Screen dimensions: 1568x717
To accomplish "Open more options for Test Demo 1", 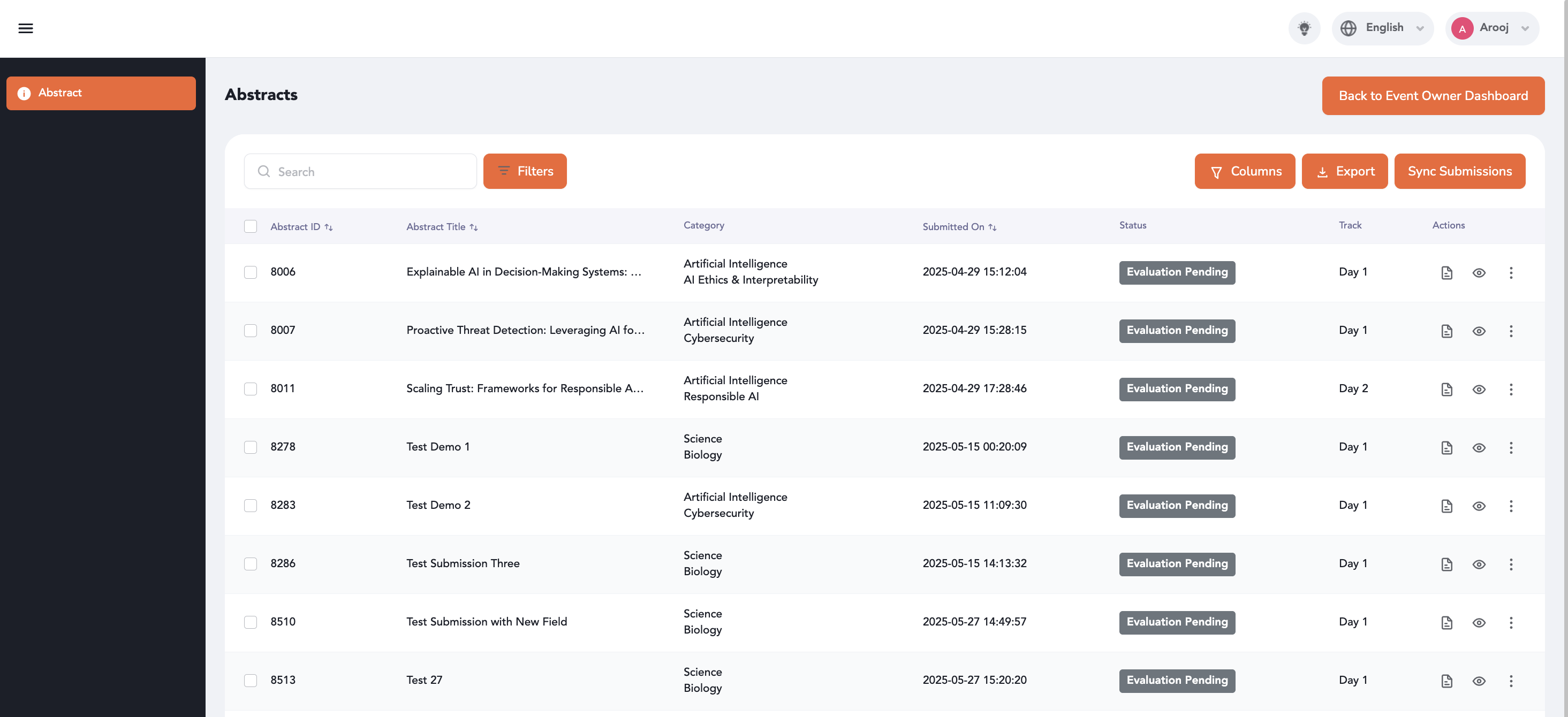I will (x=1511, y=448).
